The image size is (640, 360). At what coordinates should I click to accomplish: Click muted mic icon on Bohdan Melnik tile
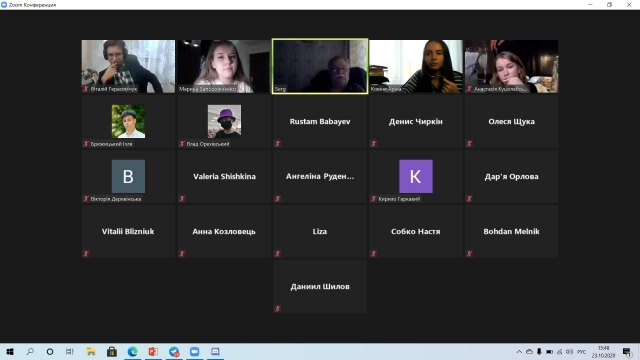pyautogui.click(x=469, y=253)
